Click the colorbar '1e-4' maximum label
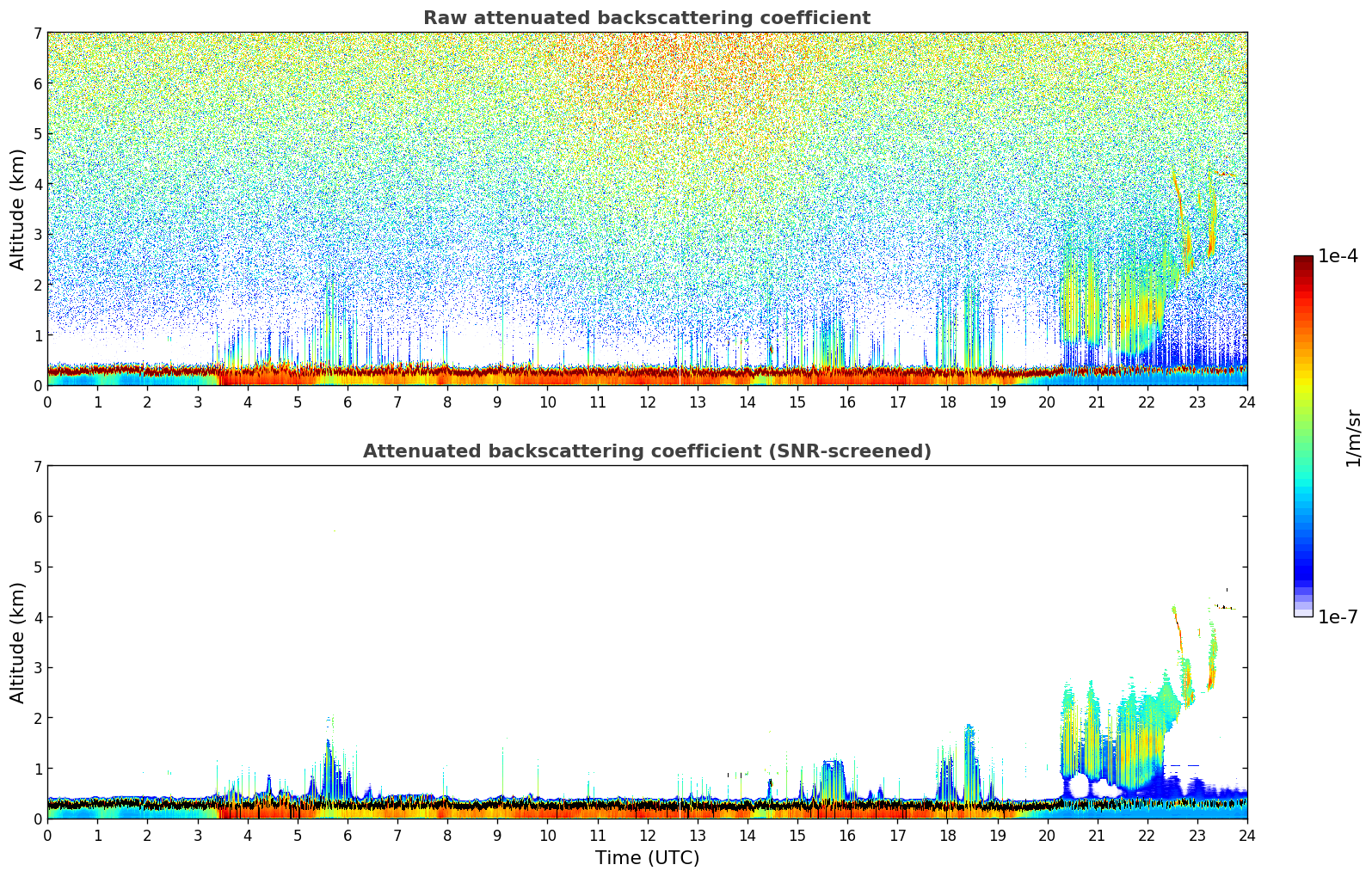Viewport: 1372px width, 877px height. [x=1337, y=256]
